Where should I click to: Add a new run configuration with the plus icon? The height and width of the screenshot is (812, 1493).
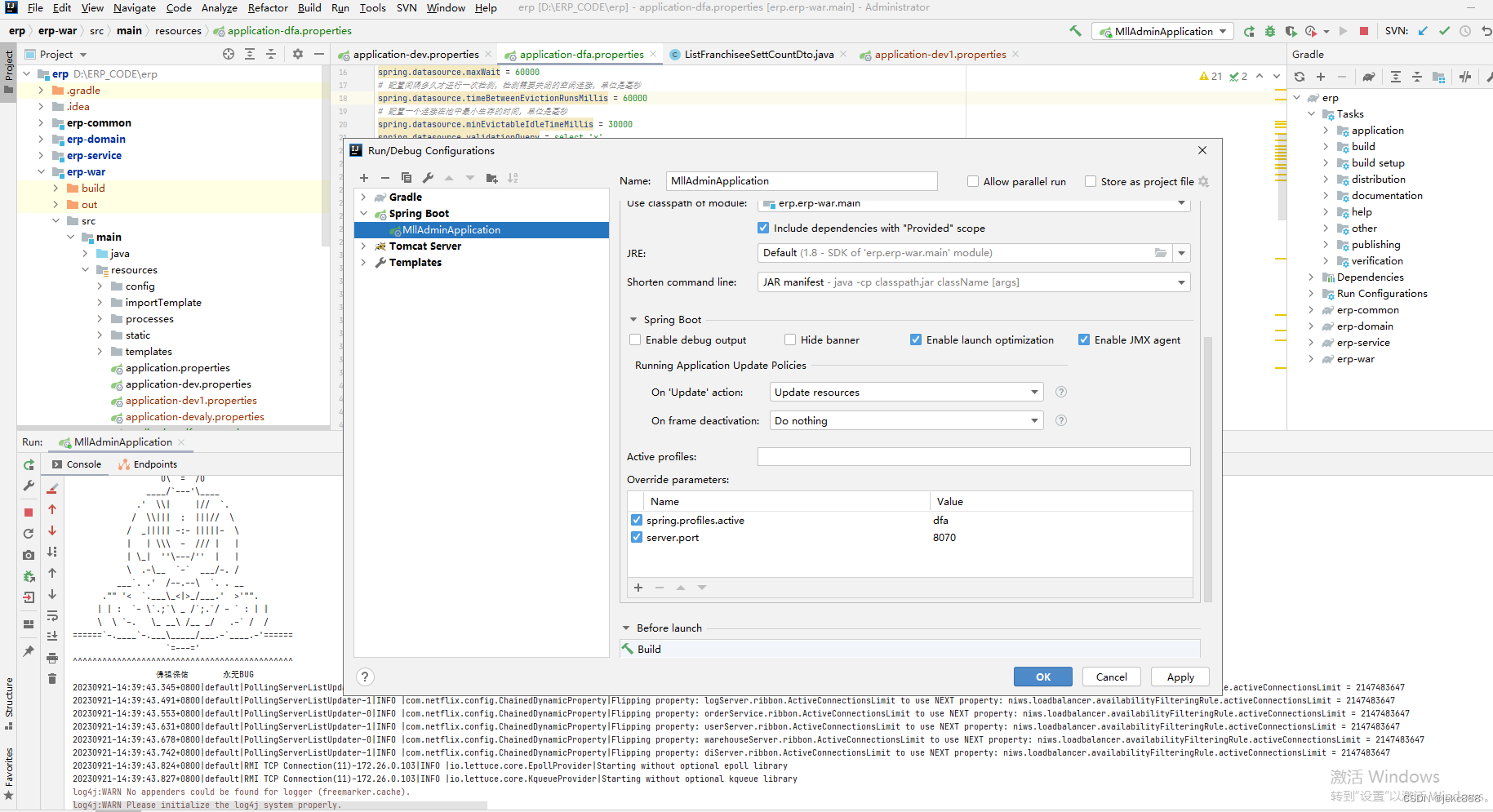point(364,178)
